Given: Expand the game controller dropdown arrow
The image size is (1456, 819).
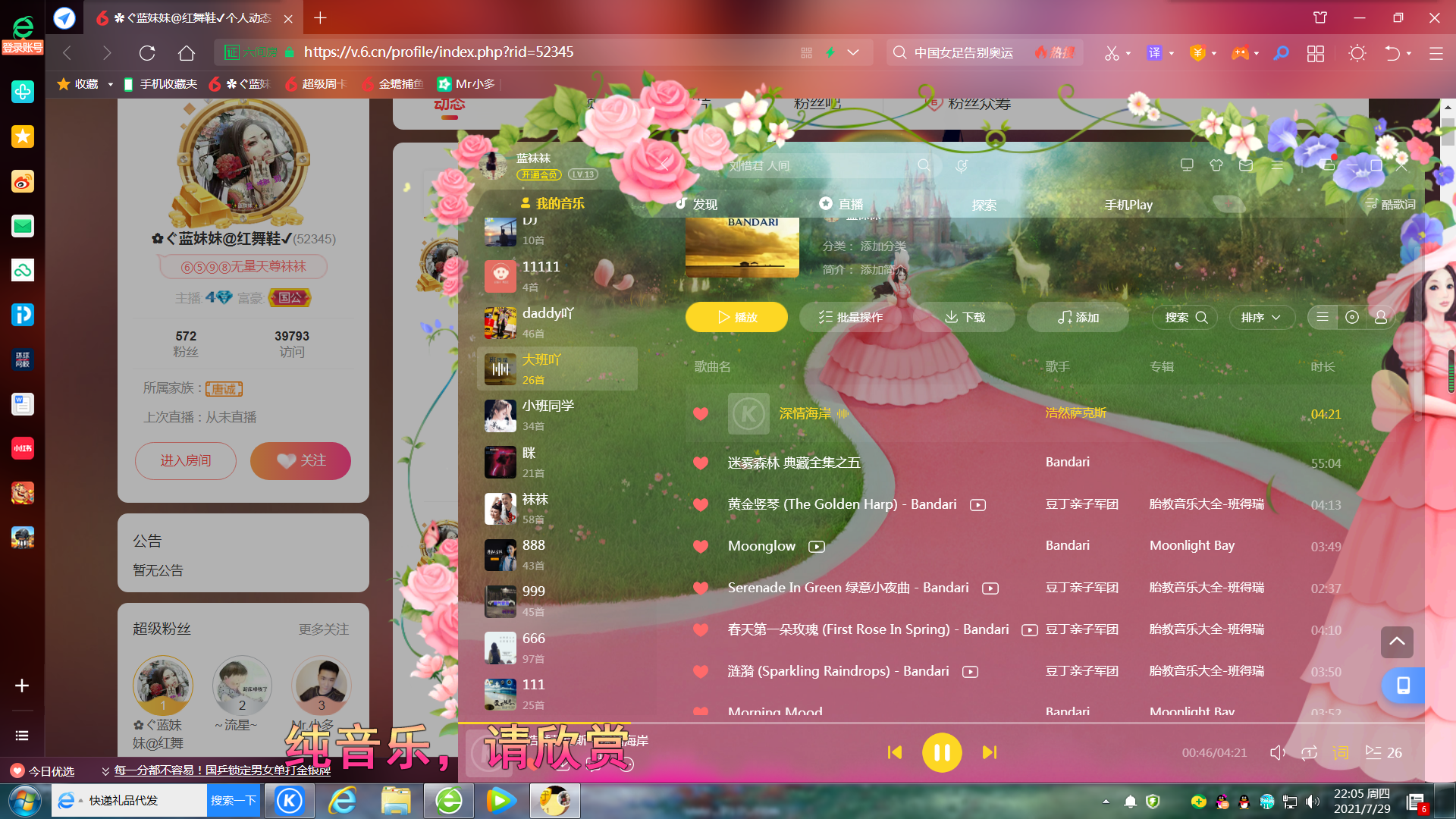Looking at the screenshot, I should 1257,53.
